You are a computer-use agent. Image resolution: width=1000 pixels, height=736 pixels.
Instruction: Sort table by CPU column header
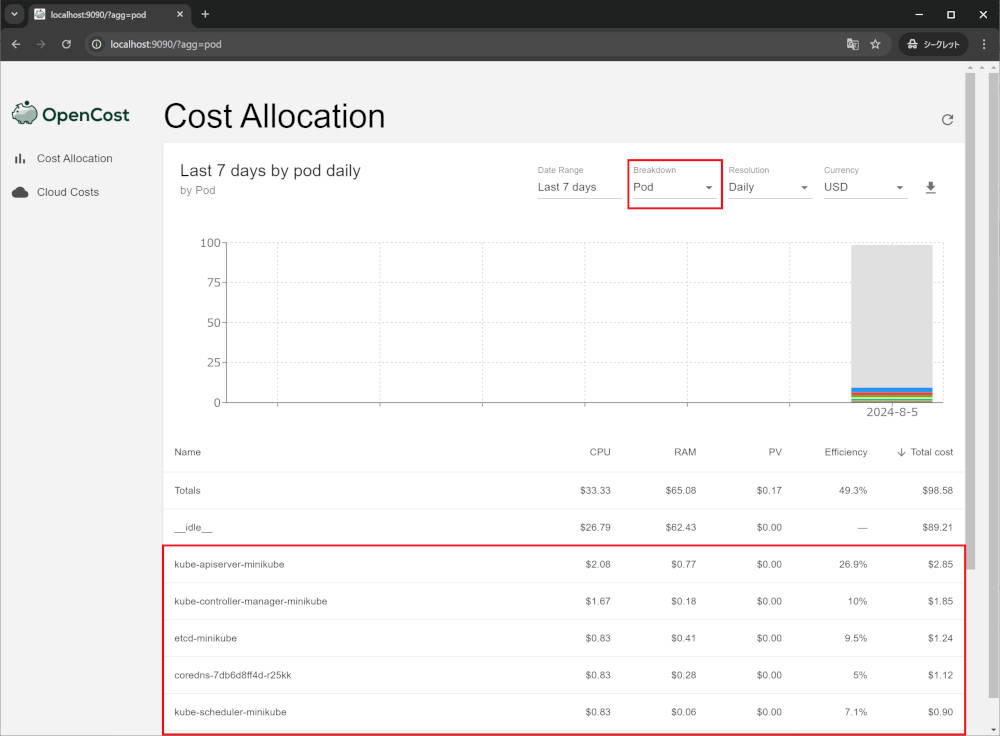[599, 452]
